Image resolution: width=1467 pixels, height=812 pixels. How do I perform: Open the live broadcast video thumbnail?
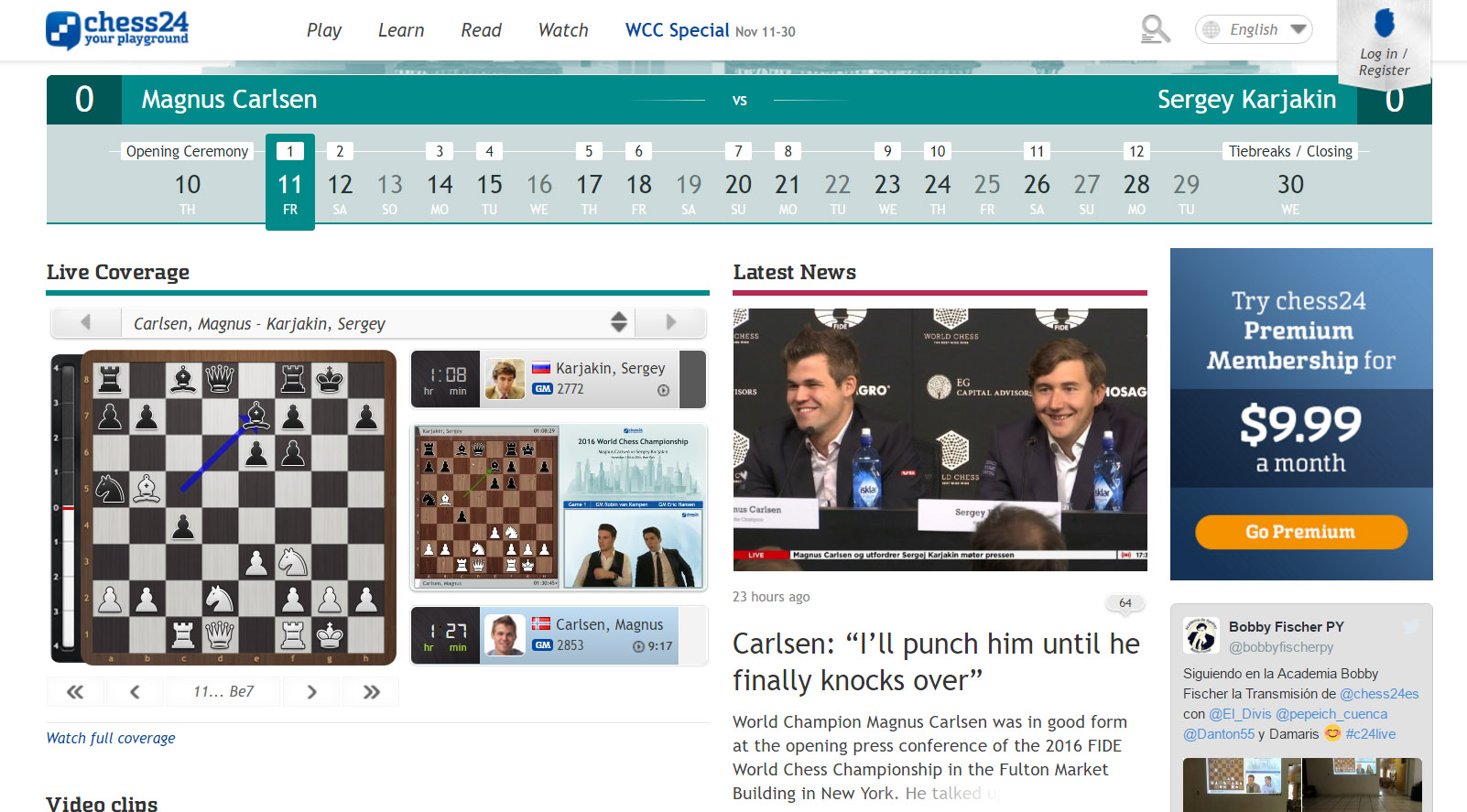coord(559,506)
